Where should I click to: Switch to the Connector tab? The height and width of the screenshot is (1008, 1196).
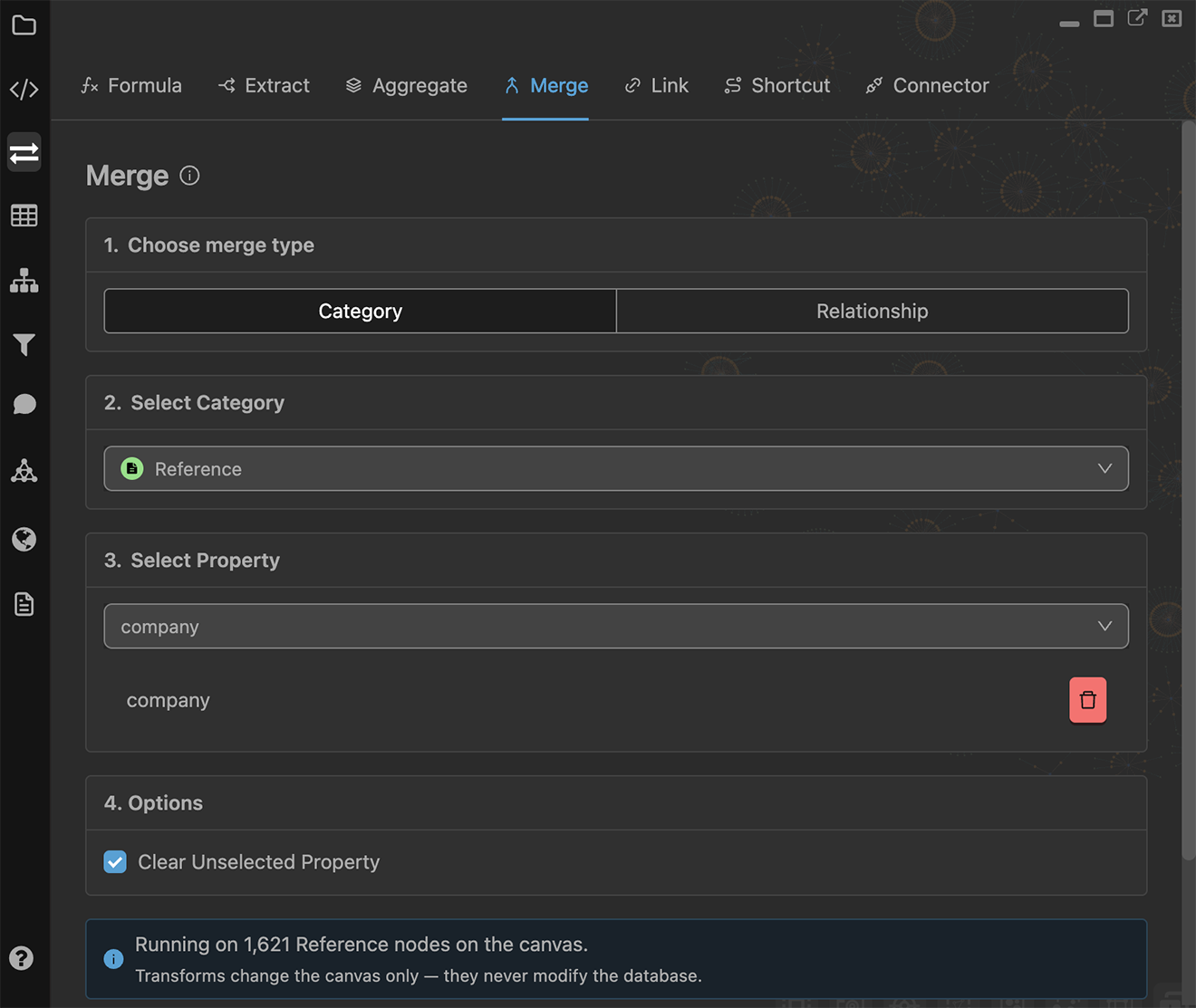pos(927,85)
